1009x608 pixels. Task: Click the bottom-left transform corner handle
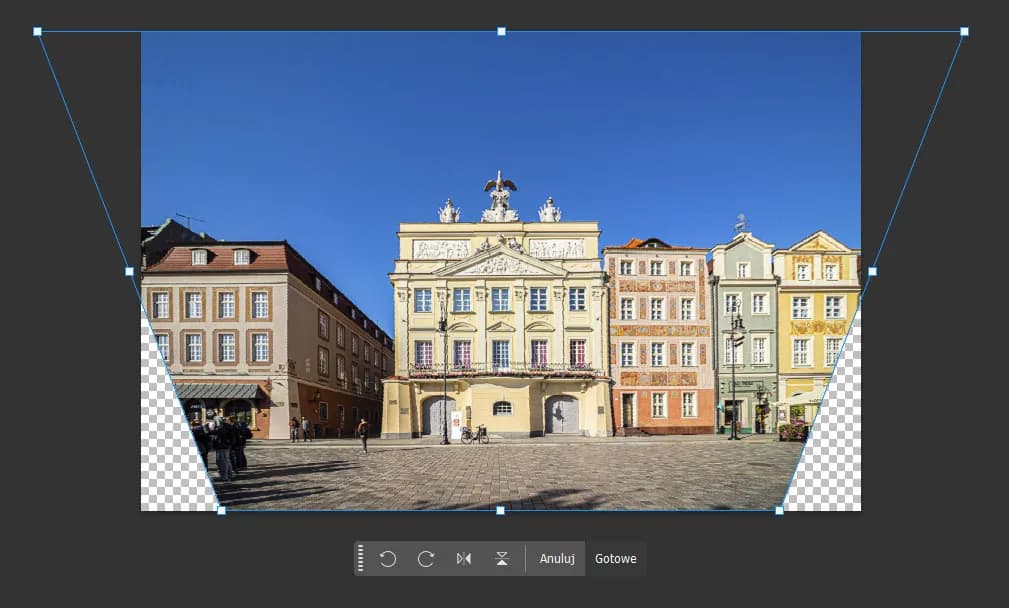tap(220, 511)
